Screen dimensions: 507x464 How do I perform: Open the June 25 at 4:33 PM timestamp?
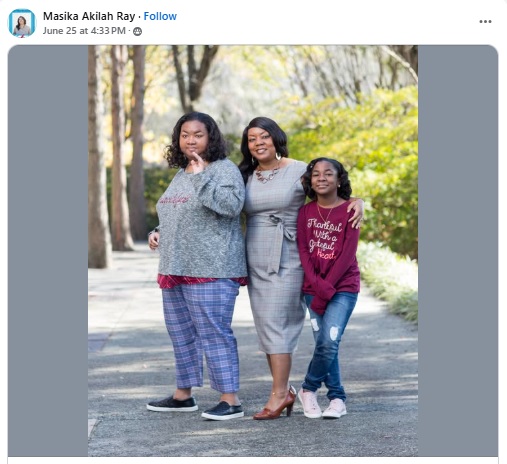coord(84,31)
